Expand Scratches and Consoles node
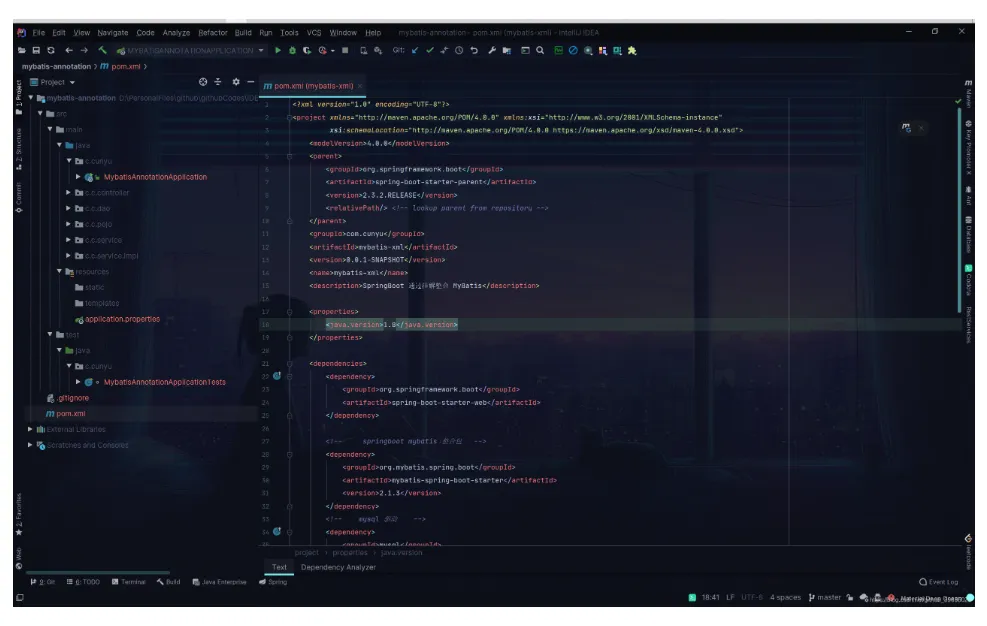The height and width of the screenshot is (626, 987). click(x=30, y=445)
